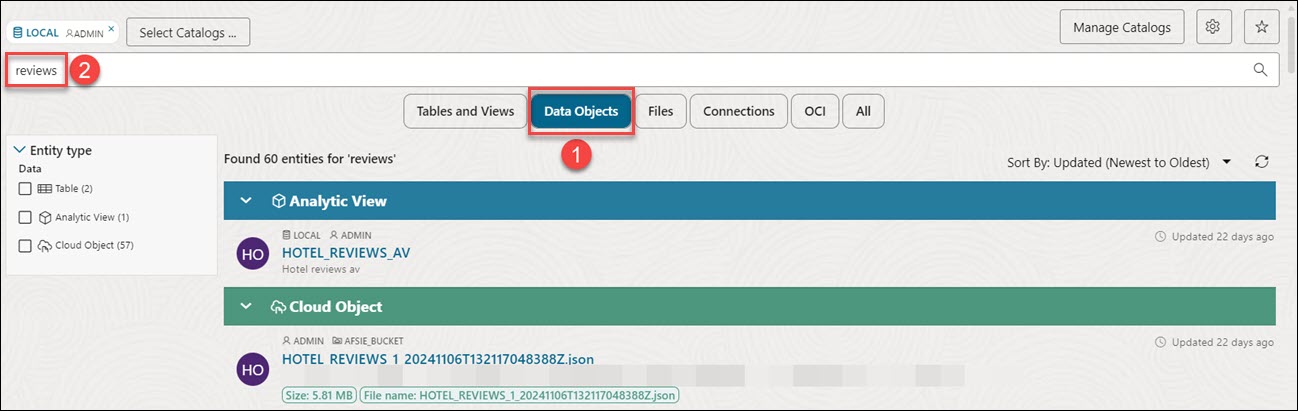Open catalog settings gear icon
1298x411 pixels.
(x=1213, y=28)
